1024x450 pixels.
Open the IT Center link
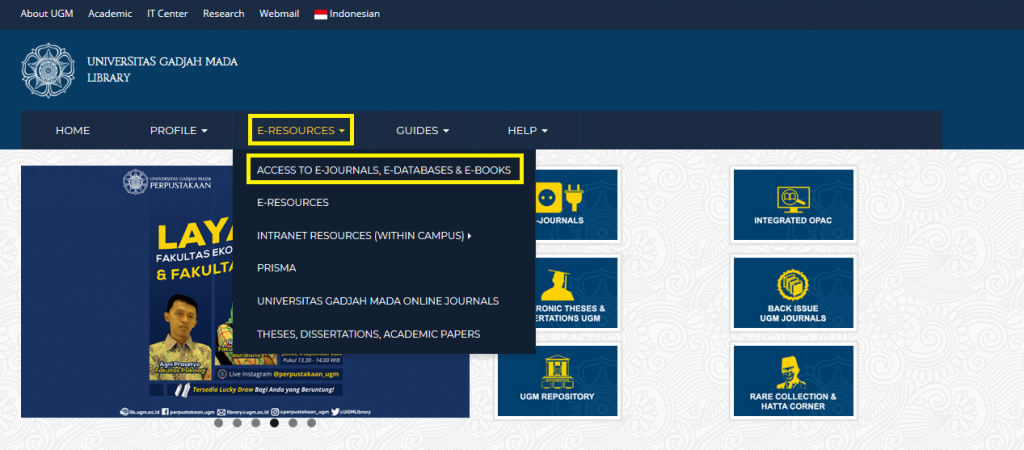point(167,14)
